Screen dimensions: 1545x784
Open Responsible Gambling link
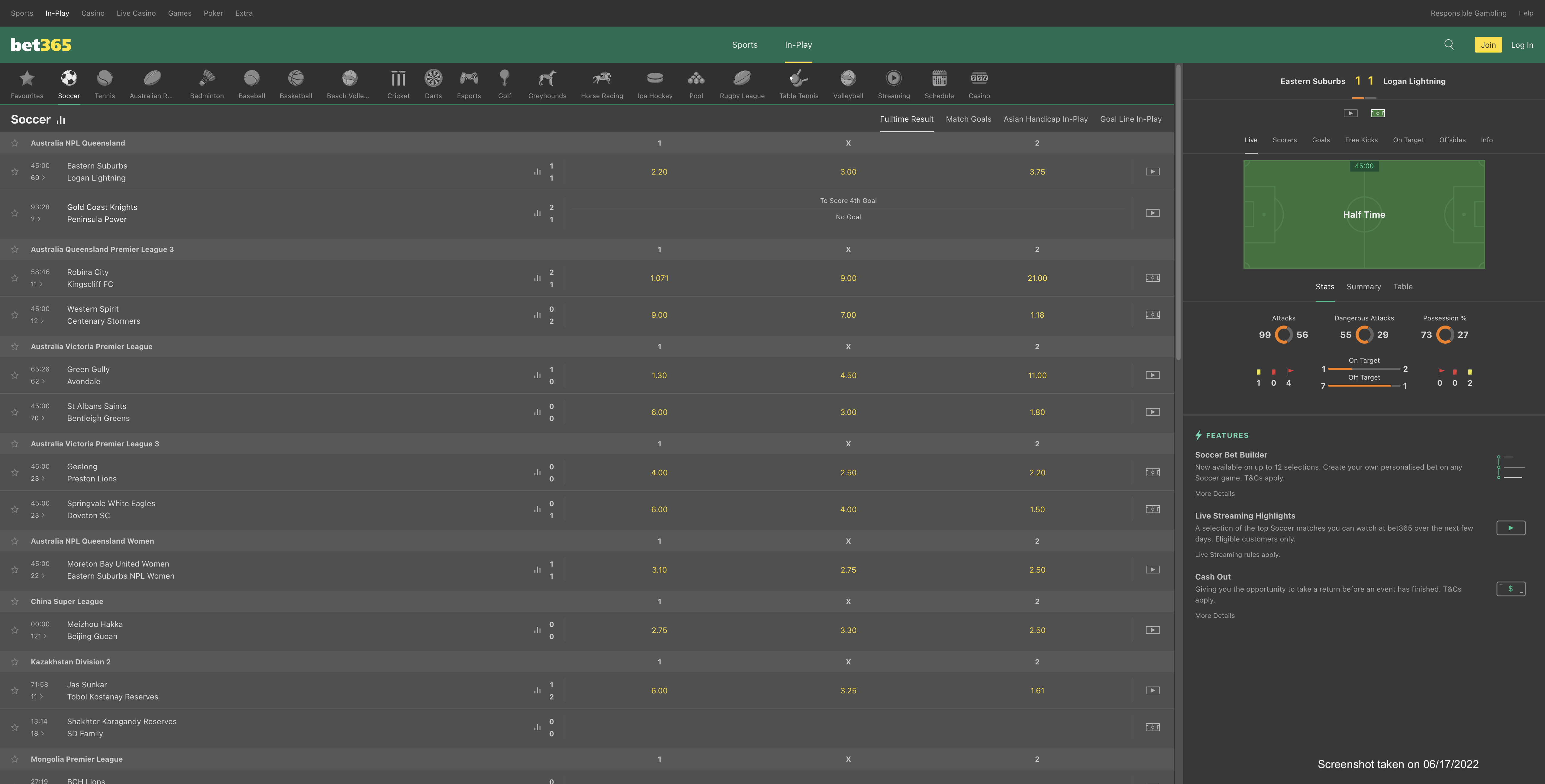[x=1468, y=13]
